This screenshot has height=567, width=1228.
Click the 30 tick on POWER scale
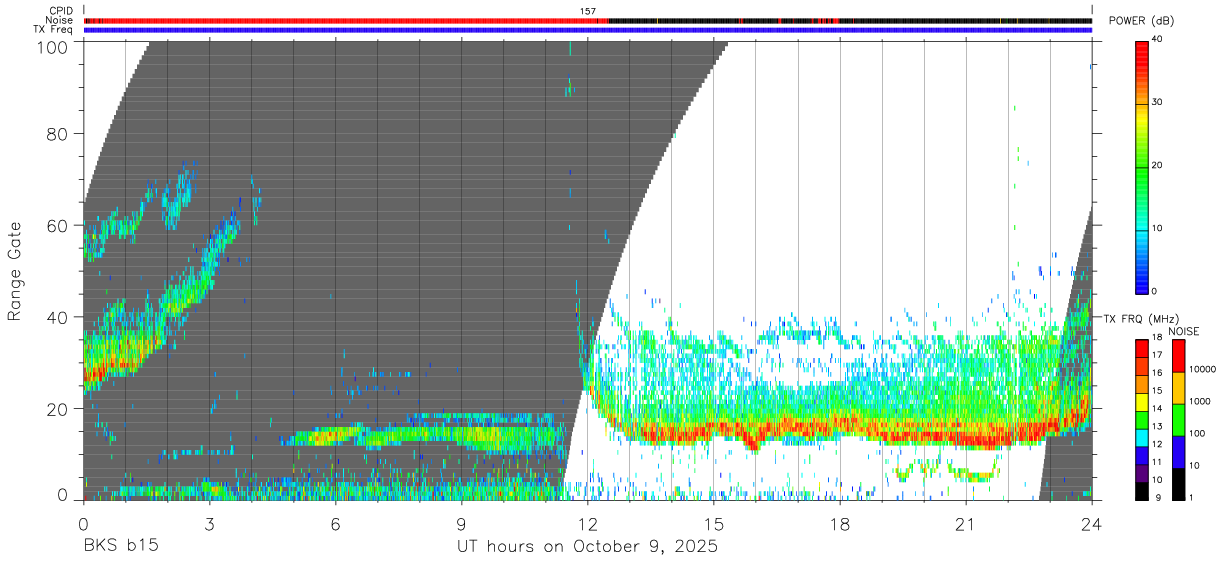[x=1158, y=103]
